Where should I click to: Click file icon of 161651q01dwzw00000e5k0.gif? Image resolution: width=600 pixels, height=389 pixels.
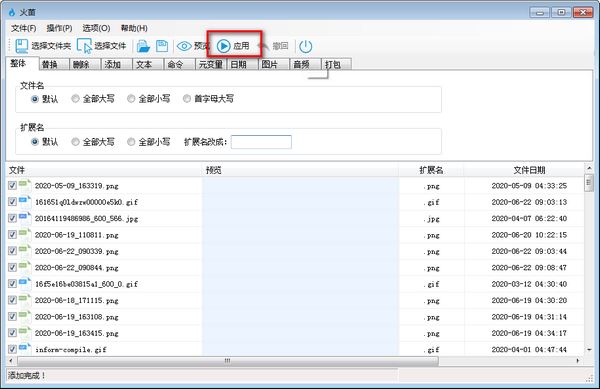[x=25, y=202]
